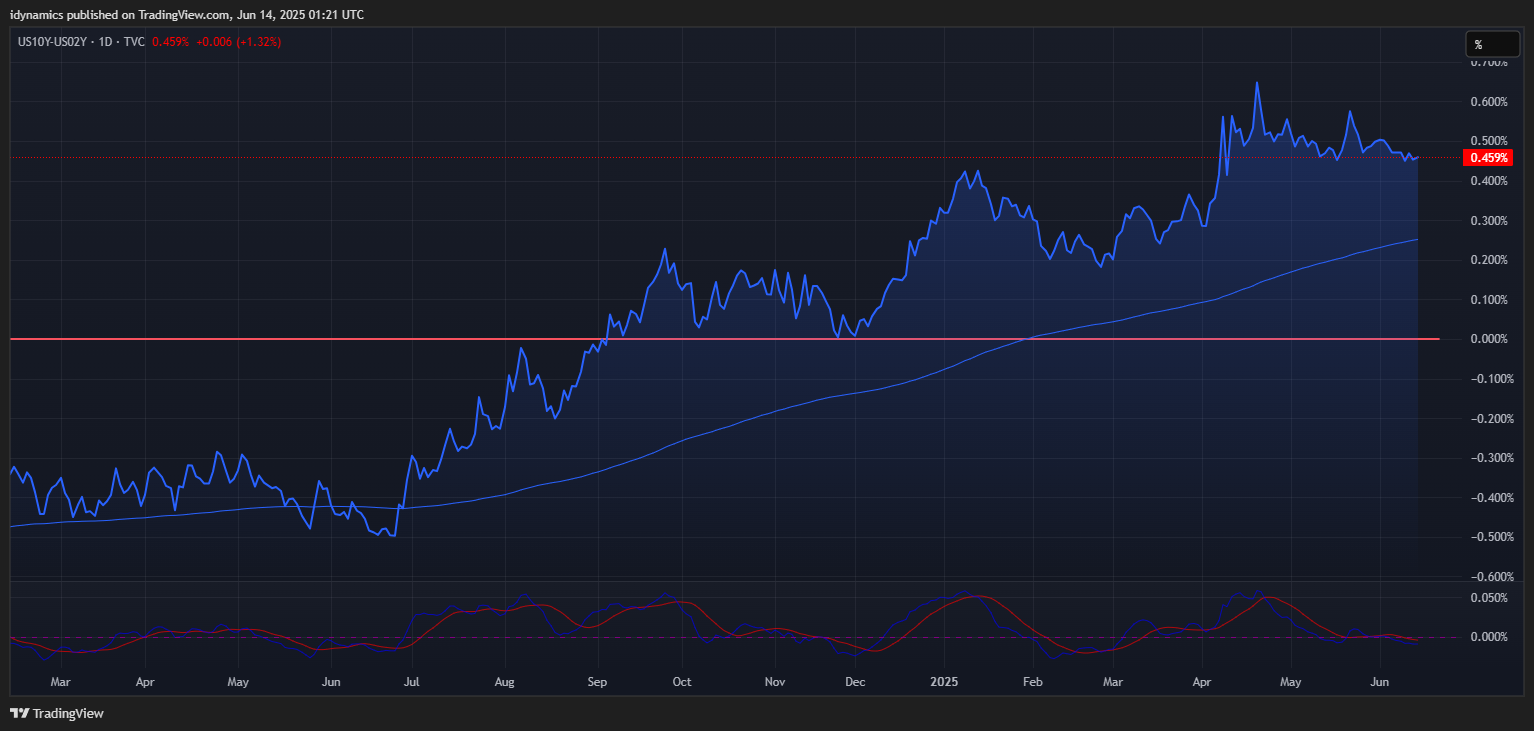Click the Mar label right after Feb
Viewport: 1534px width, 731px height.
(x=1113, y=682)
